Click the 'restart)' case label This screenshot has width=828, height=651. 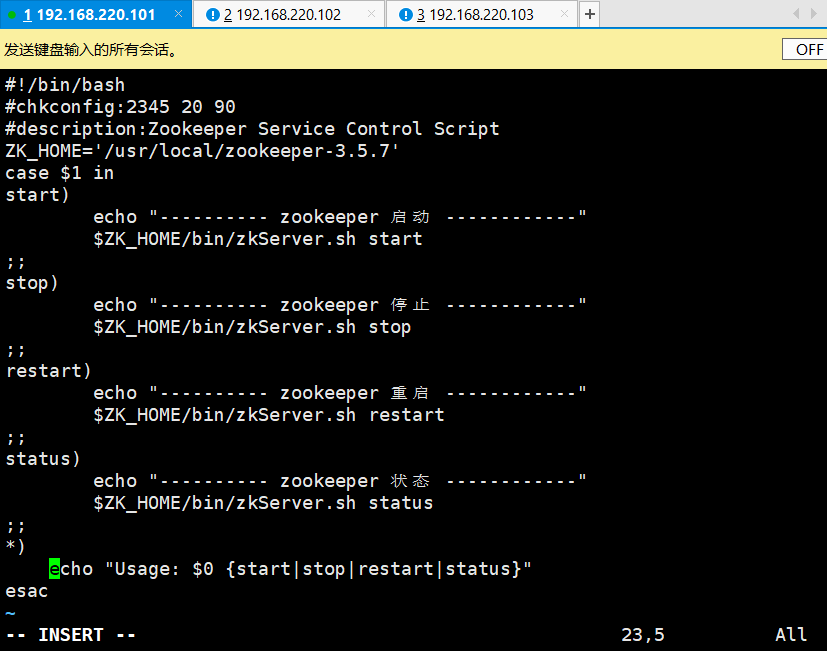[x=48, y=371]
